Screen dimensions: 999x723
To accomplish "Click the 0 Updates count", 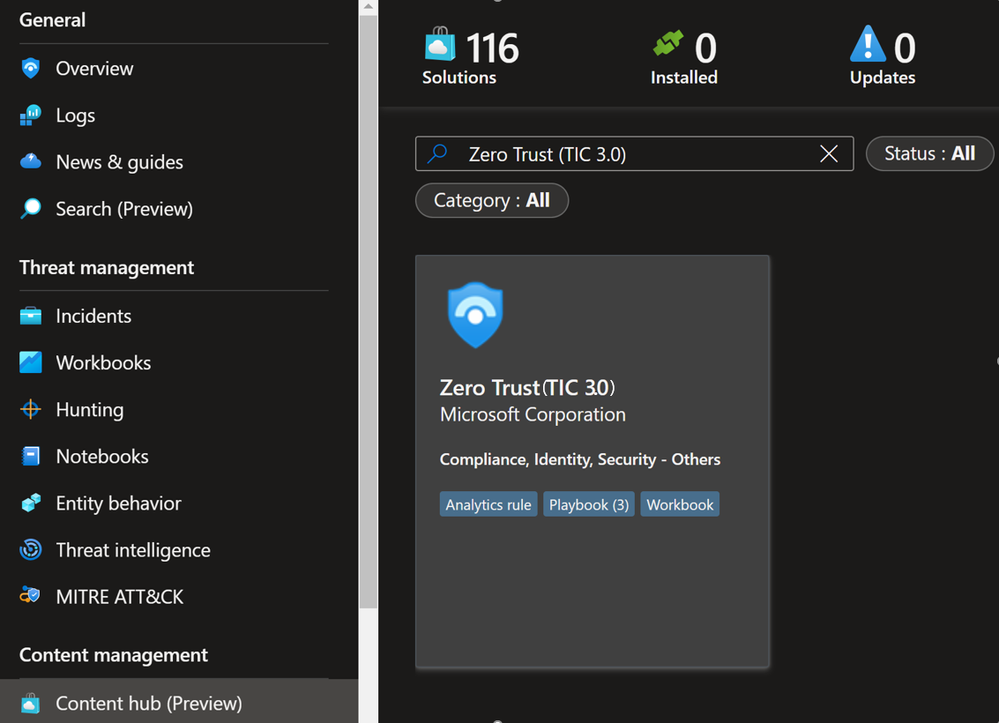I will [905, 48].
